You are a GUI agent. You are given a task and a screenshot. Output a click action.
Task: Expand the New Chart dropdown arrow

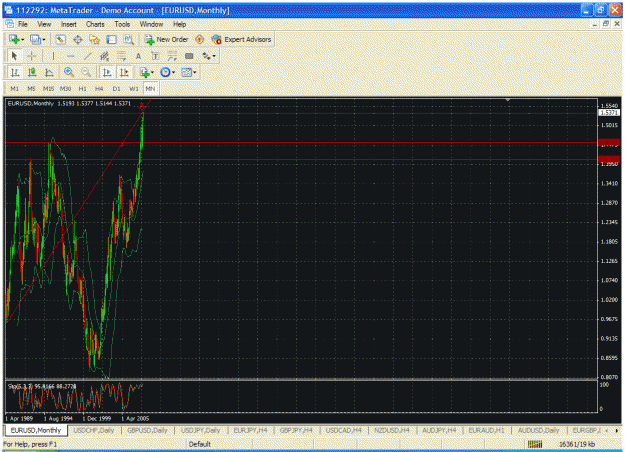[x=23, y=39]
